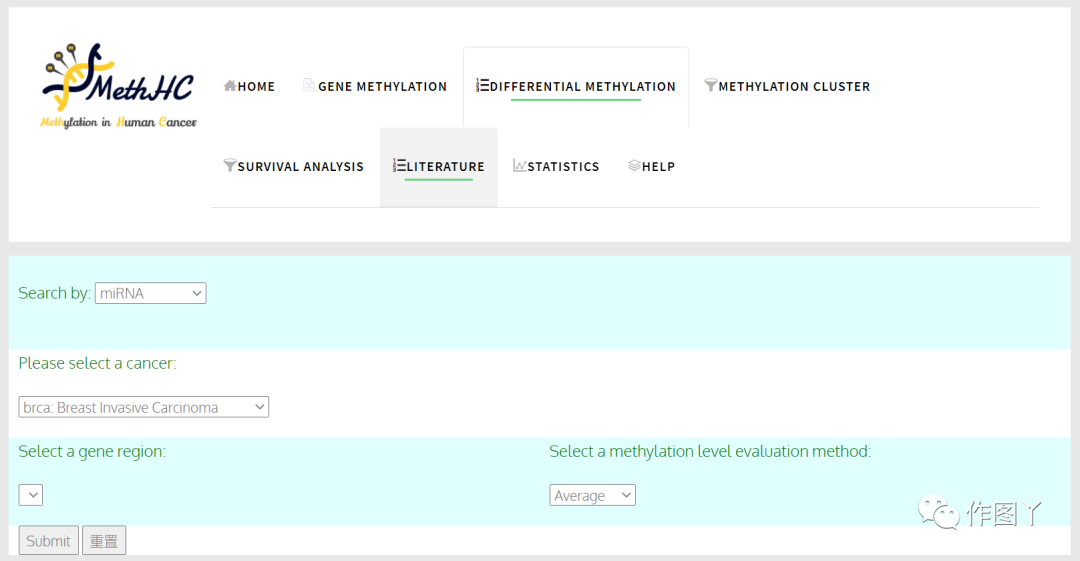Image resolution: width=1080 pixels, height=561 pixels.
Task: Click the Submit button
Action: (x=48, y=540)
